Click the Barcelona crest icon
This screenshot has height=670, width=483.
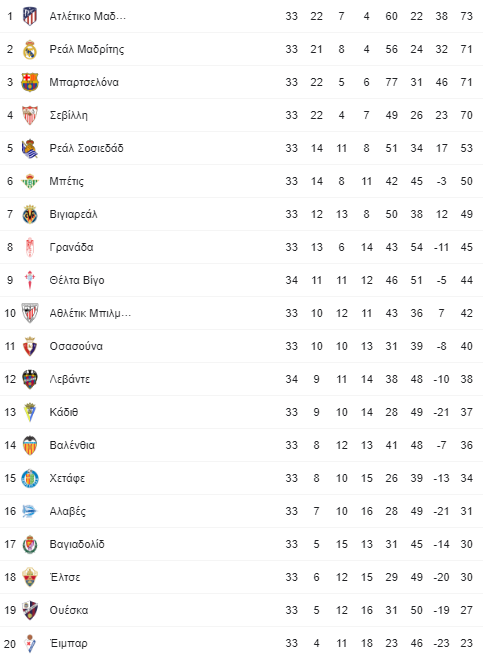point(29,82)
